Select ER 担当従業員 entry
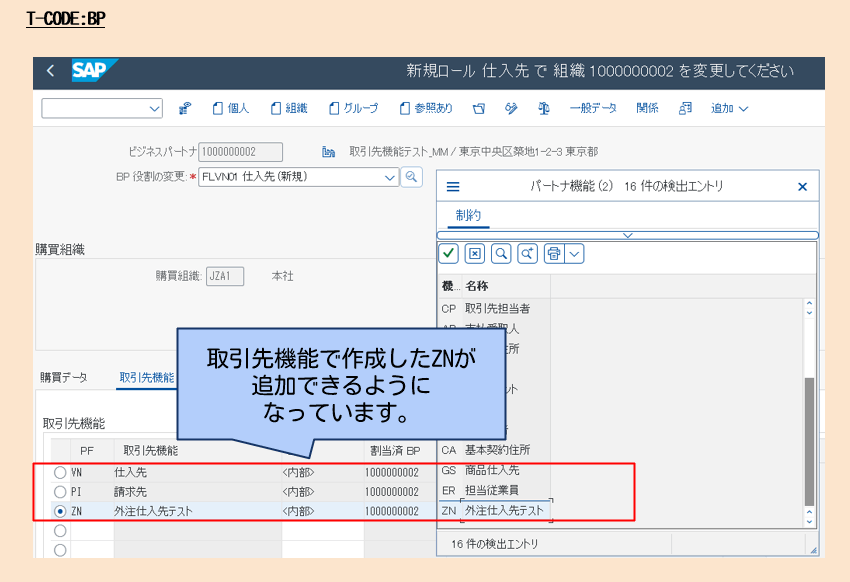The height and width of the screenshot is (582, 850). tap(494, 490)
